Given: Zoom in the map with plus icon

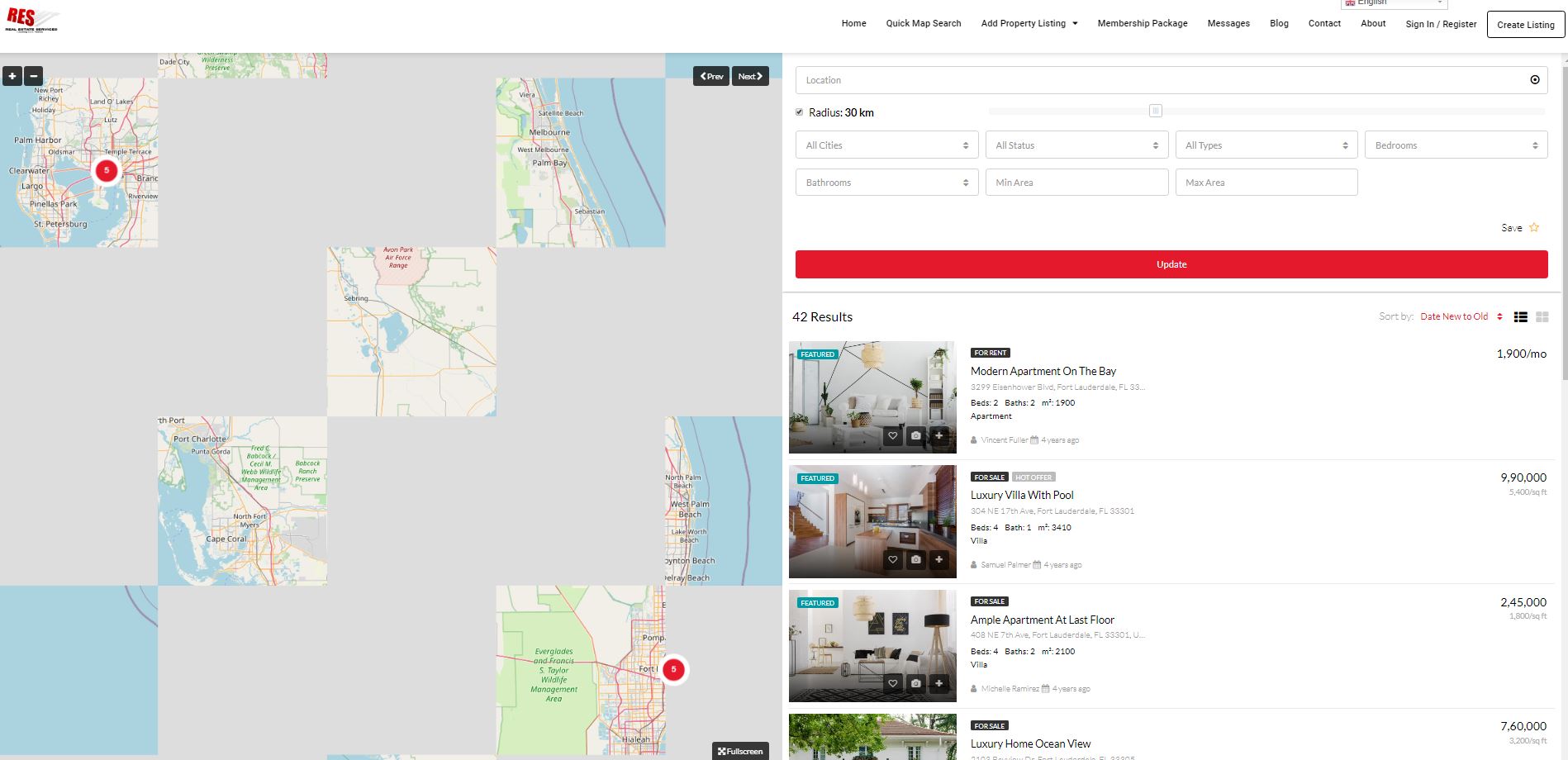Looking at the screenshot, I should coord(12,76).
